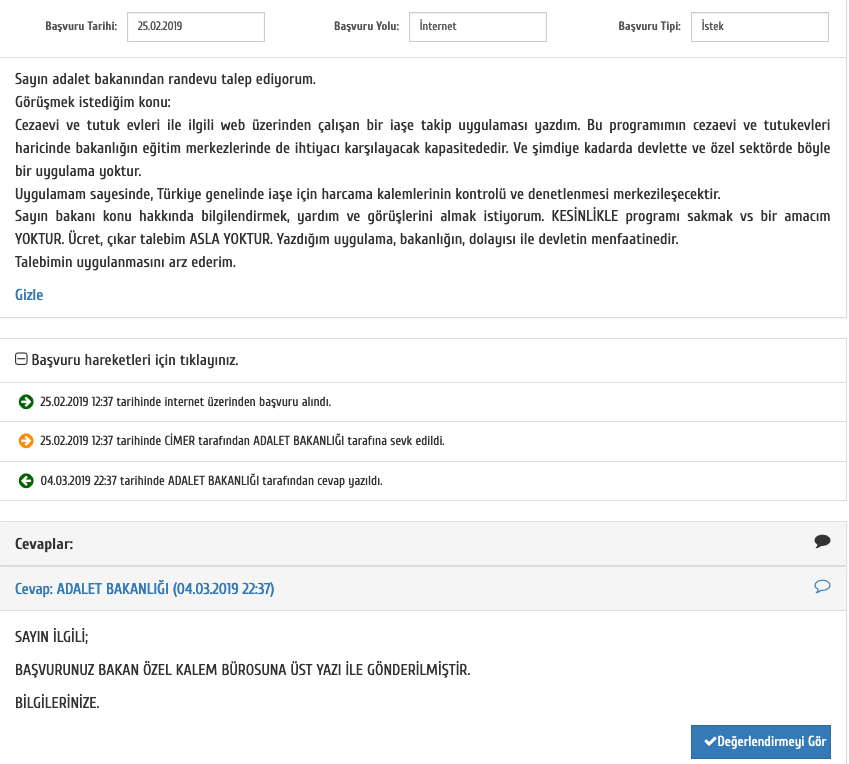This screenshot has width=849, height=764.
Task: Click the 'SAYIN İLGİLİ;' line in the reply
Action: coord(51,637)
